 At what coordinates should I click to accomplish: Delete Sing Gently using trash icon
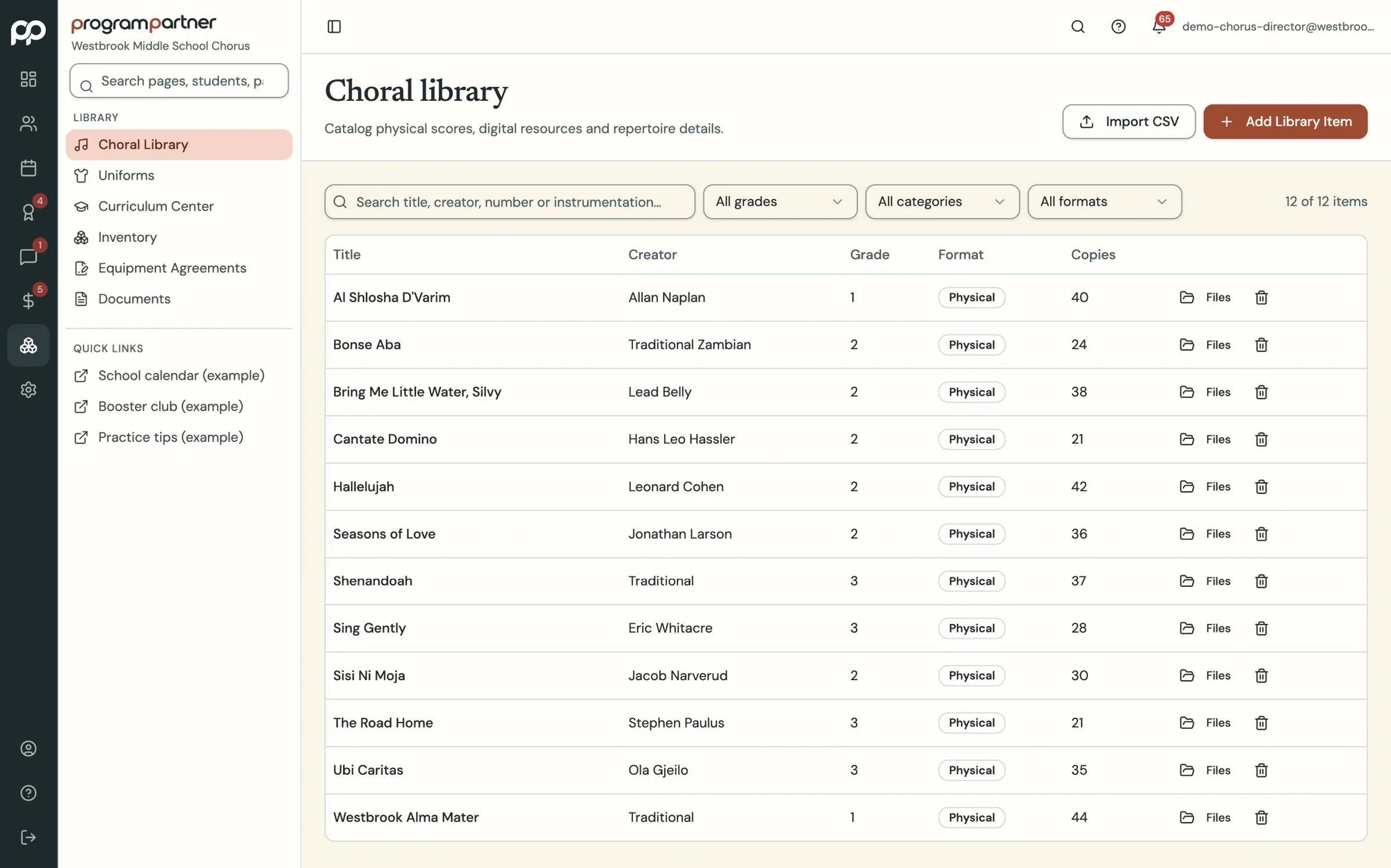[1262, 629]
